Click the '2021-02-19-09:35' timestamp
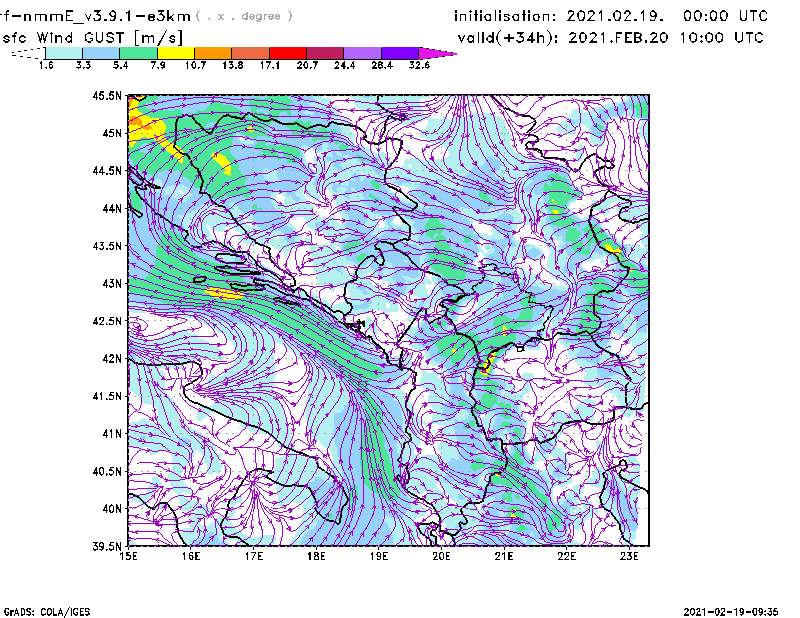Viewport: 800px width, 618px height. pos(731,612)
